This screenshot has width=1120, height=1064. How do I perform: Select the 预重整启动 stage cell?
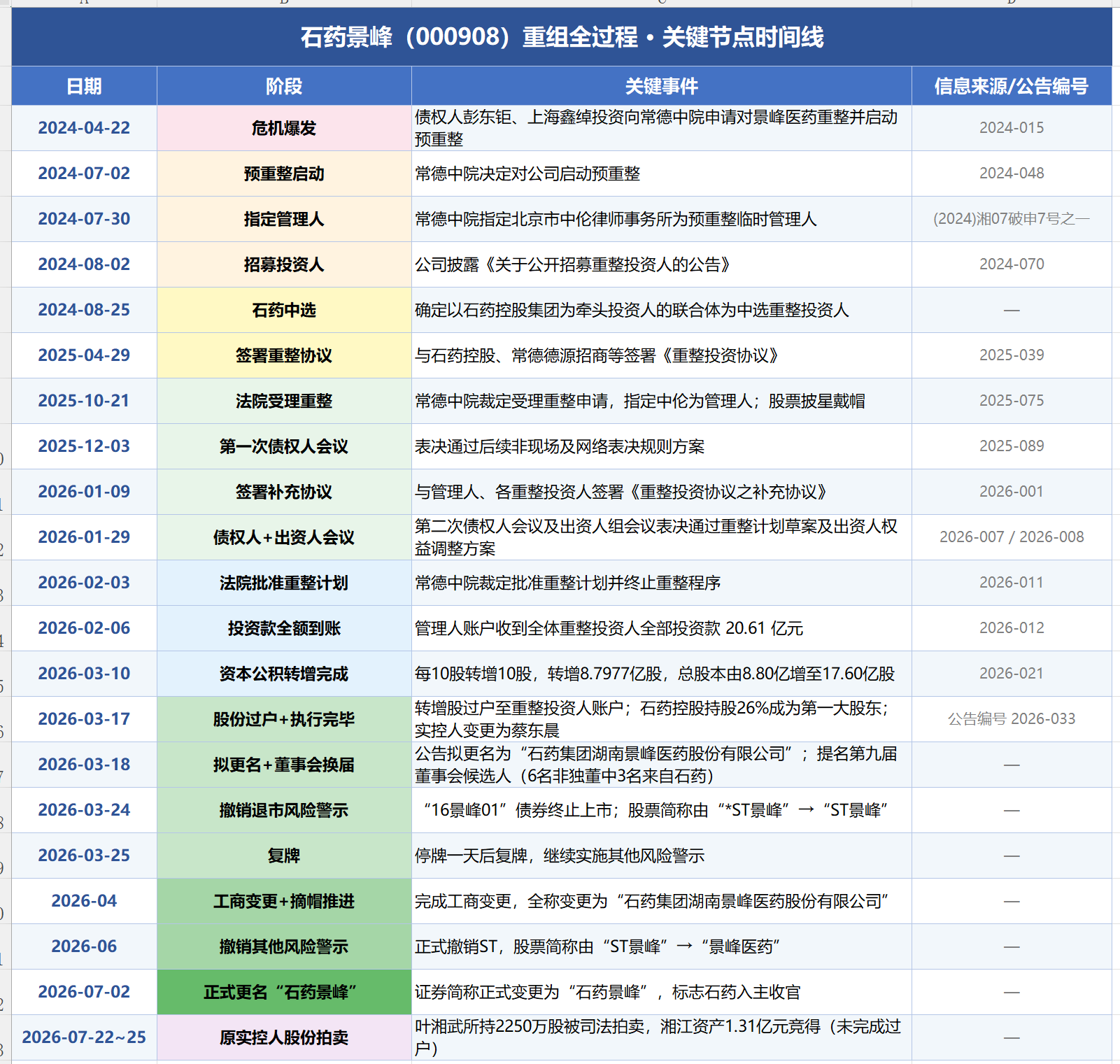click(x=284, y=173)
